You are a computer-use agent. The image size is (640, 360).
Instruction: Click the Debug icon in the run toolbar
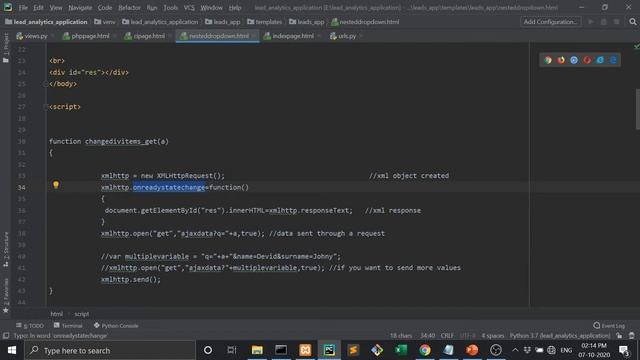coord(604,22)
